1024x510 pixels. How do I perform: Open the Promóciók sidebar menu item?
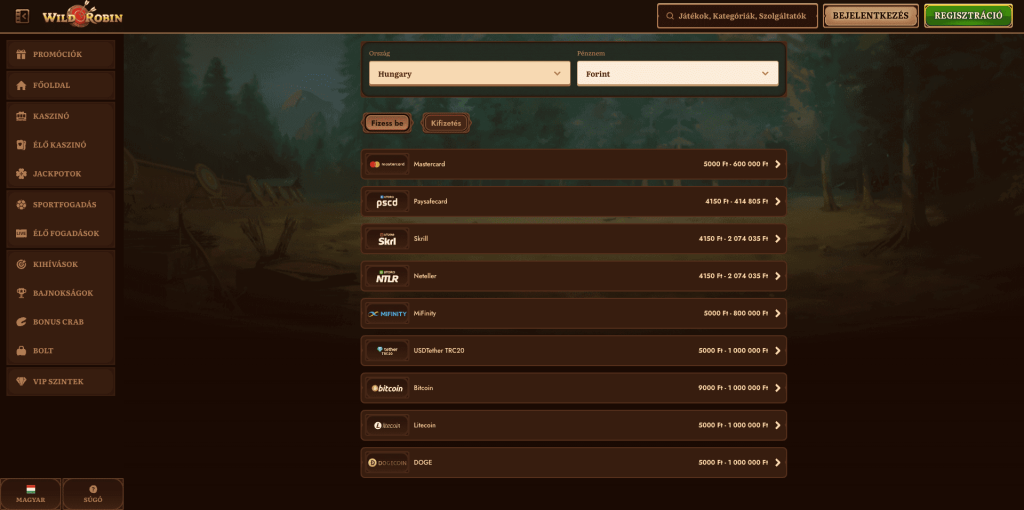click(61, 54)
